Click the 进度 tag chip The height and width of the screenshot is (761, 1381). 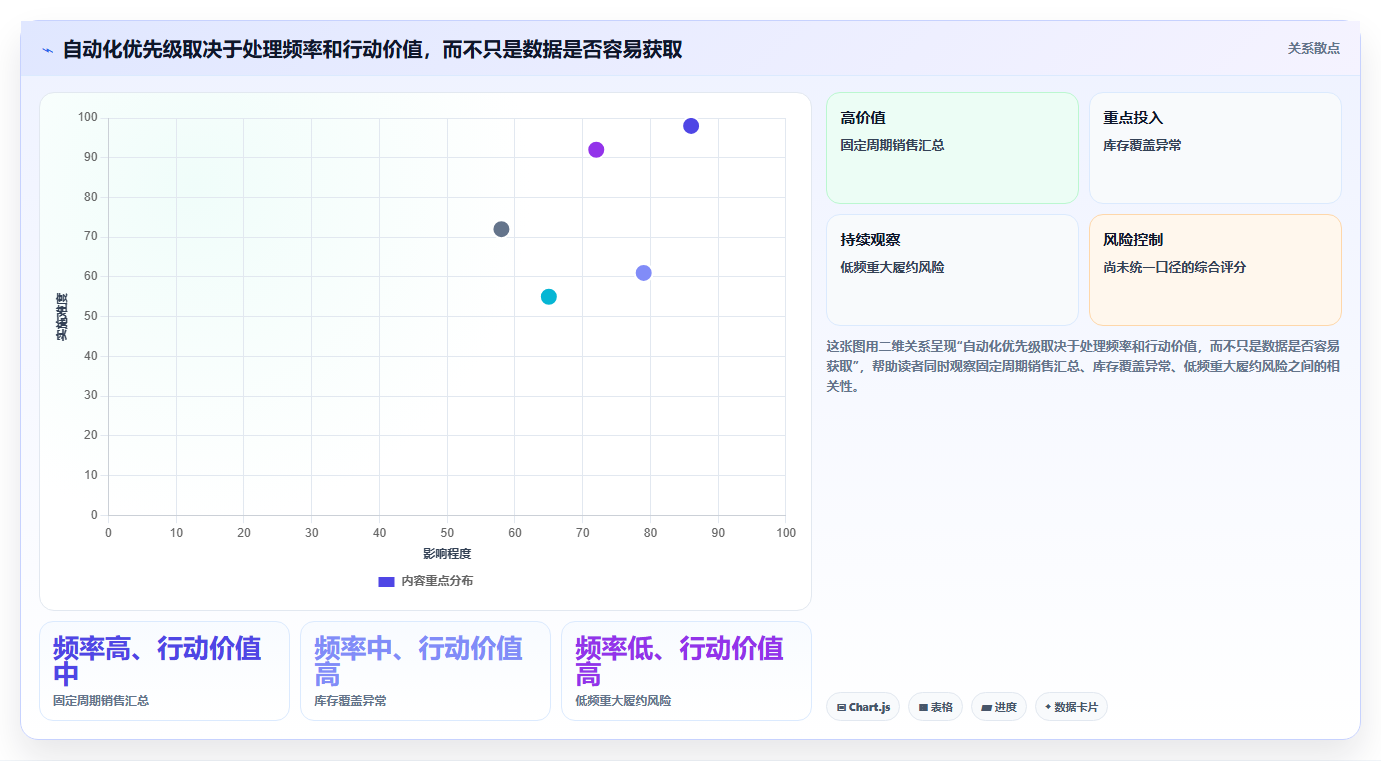[x=999, y=707]
